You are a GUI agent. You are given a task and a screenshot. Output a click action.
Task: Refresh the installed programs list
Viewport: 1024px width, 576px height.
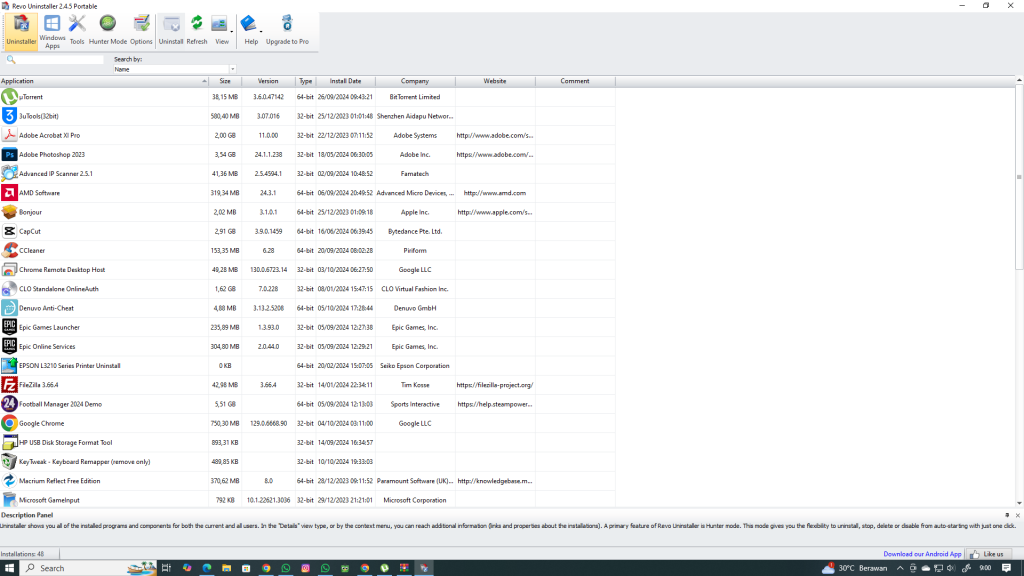[197, 31]
